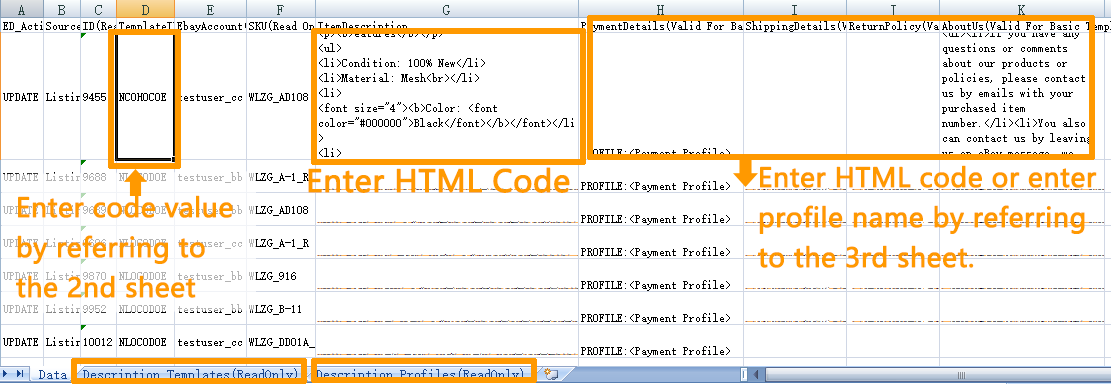This screenshot has width=1111, height=384.
Task: Select the cell with ID 9455
Action: tap(98, 96)
